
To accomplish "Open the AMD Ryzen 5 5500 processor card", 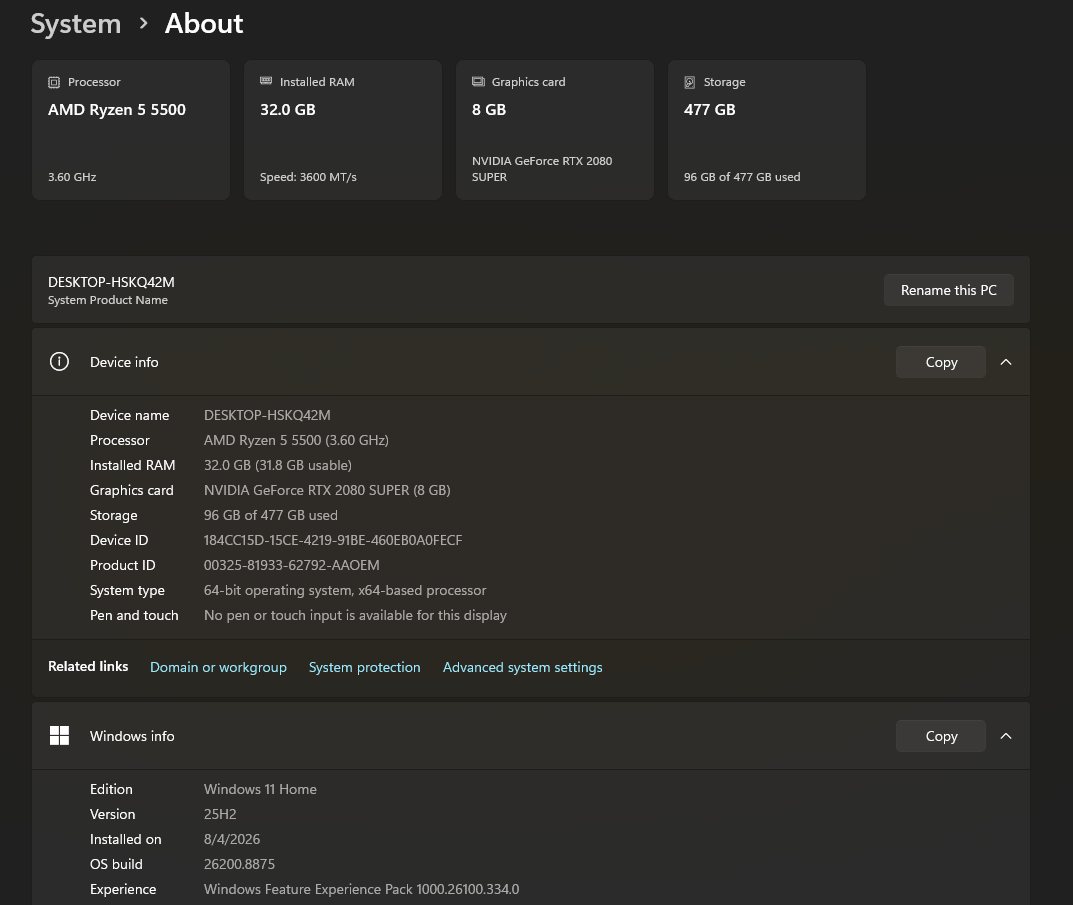I will click(131, 130).
